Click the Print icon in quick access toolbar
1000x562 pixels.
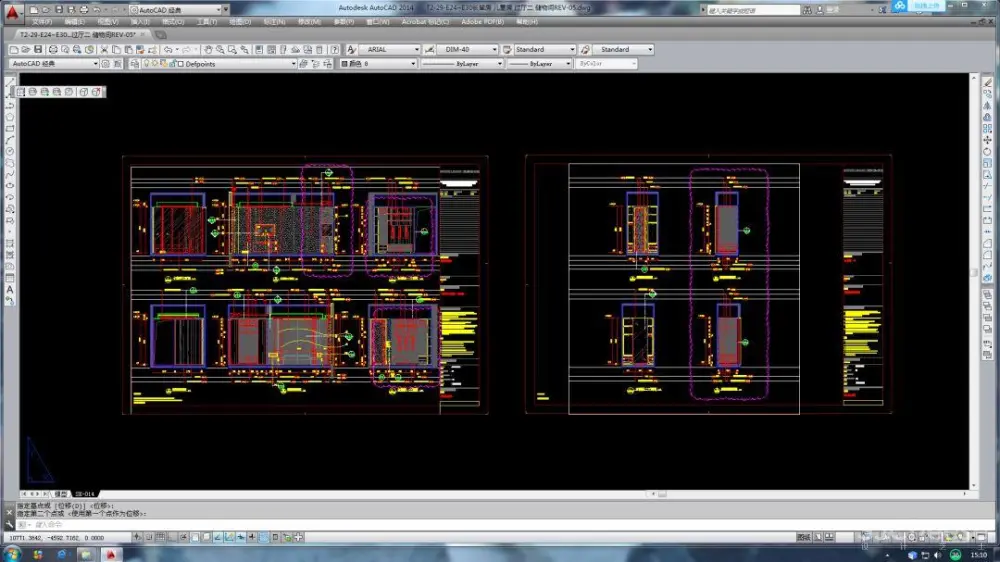(82, 9)
